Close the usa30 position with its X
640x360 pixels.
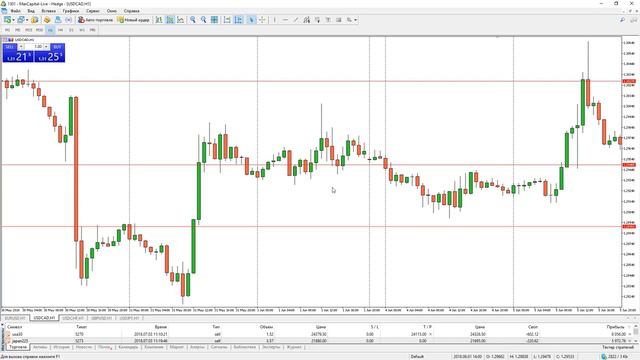630,334
